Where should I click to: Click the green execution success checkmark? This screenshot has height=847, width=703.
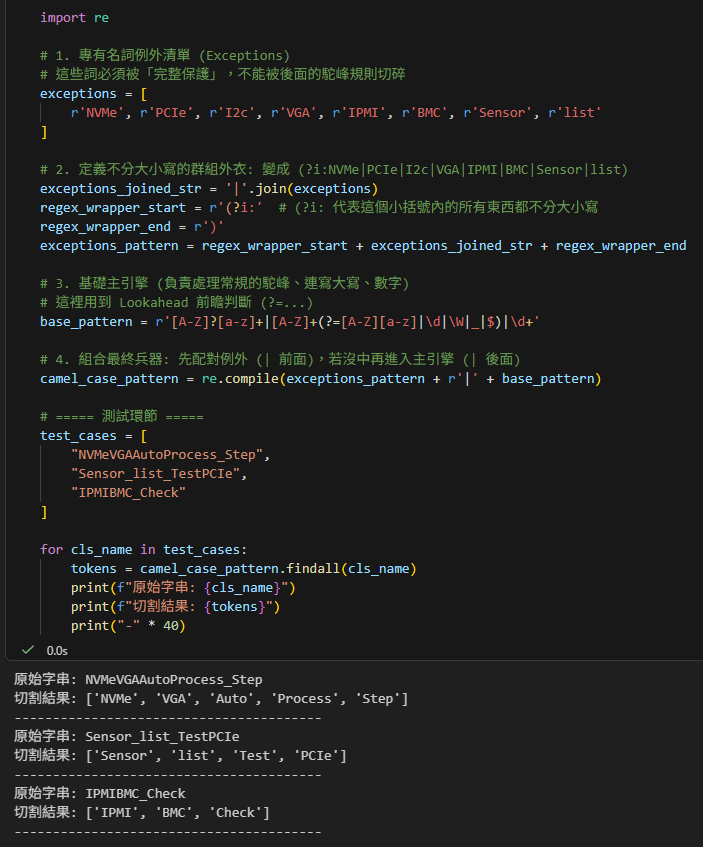point(27,650)
